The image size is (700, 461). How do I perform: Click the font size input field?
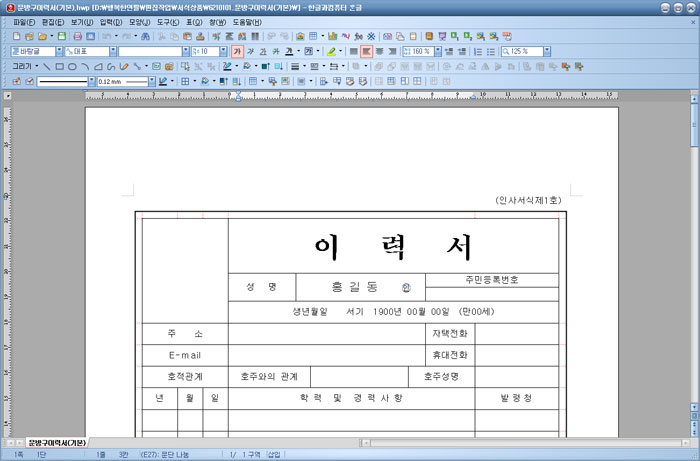[207, 51]
